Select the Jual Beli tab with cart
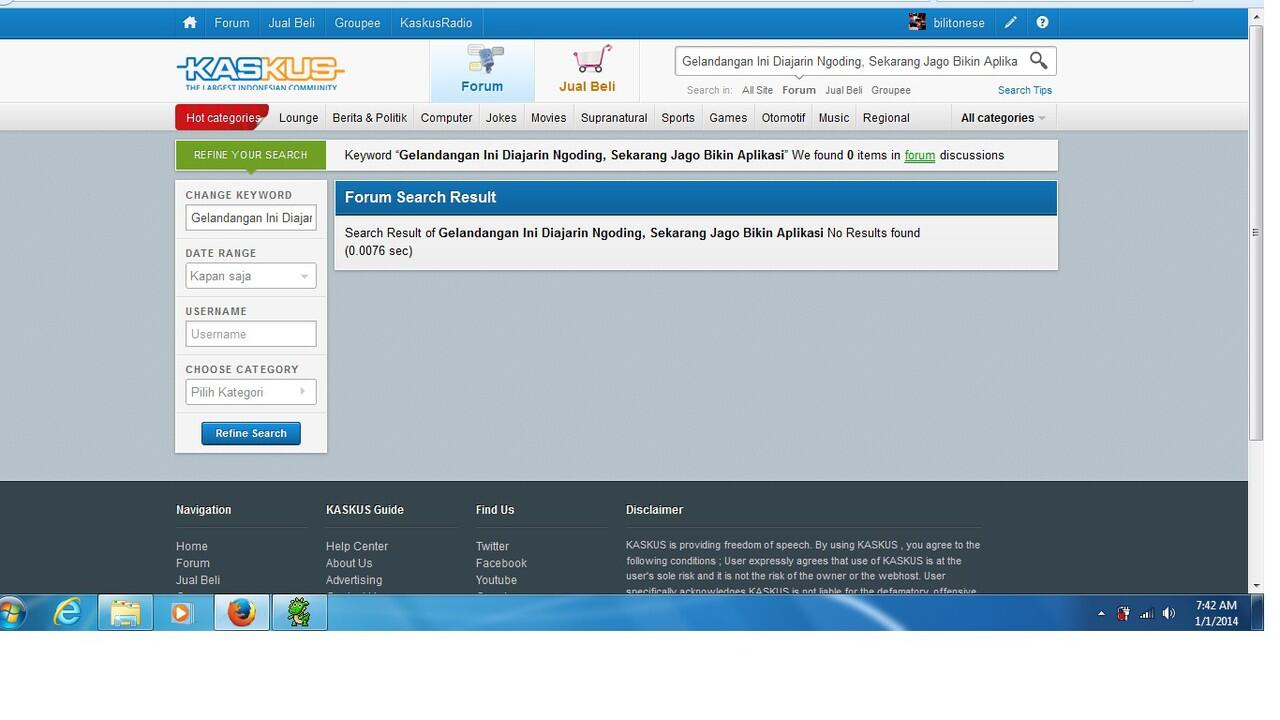This screenshot has height=720, width=1280. 587,70
